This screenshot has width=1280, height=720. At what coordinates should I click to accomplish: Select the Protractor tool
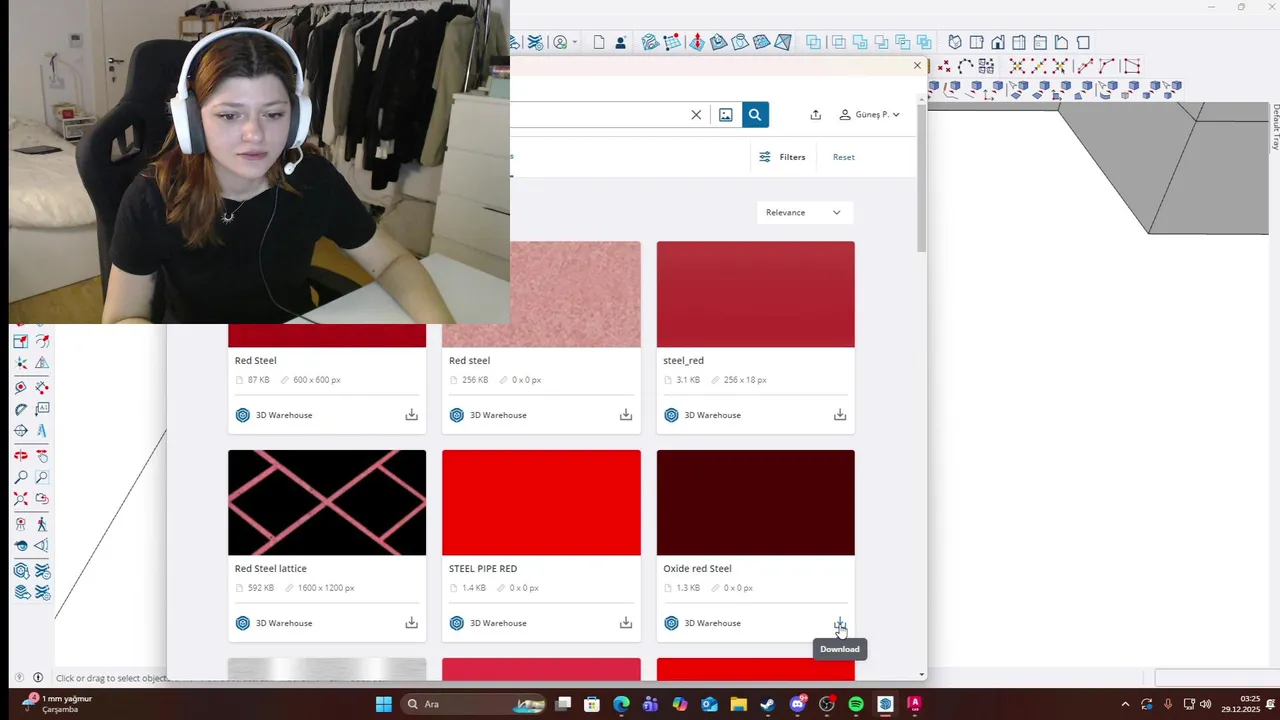(x=21, y=408)
